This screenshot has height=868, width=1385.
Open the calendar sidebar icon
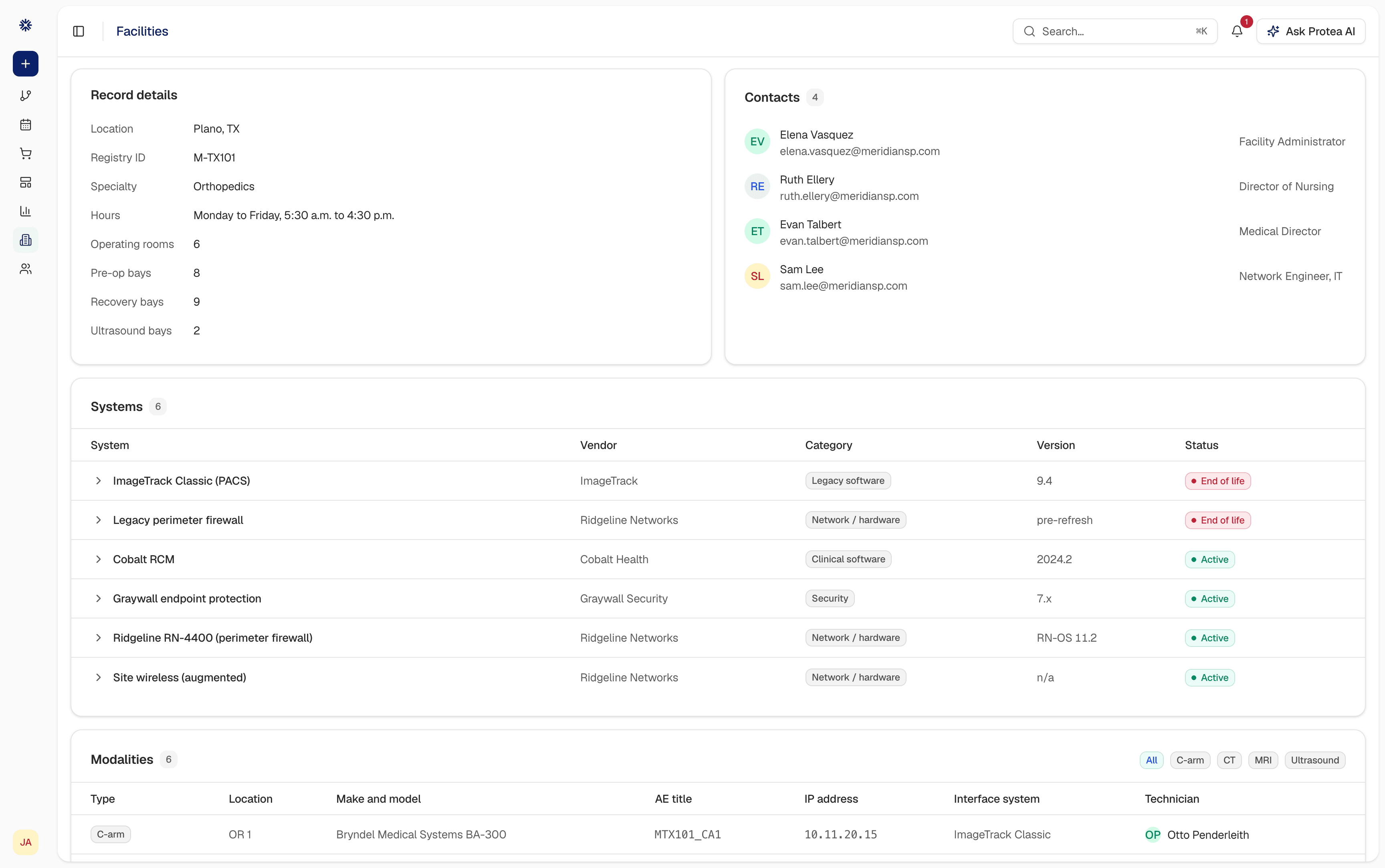[25, 125]
